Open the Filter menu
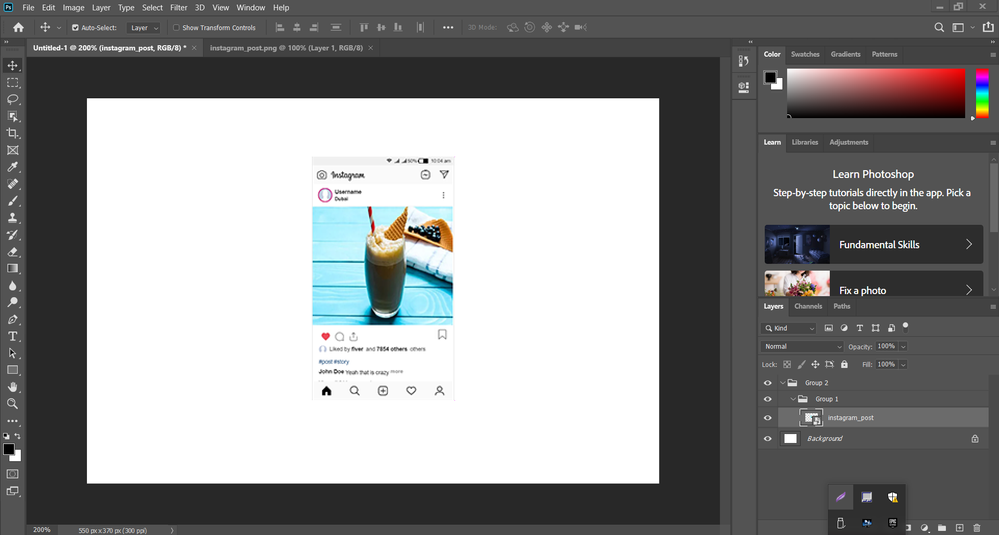Image resolution: width=999 pixels, height=535 pixels. pyautogui.click(x=178, y=7)
